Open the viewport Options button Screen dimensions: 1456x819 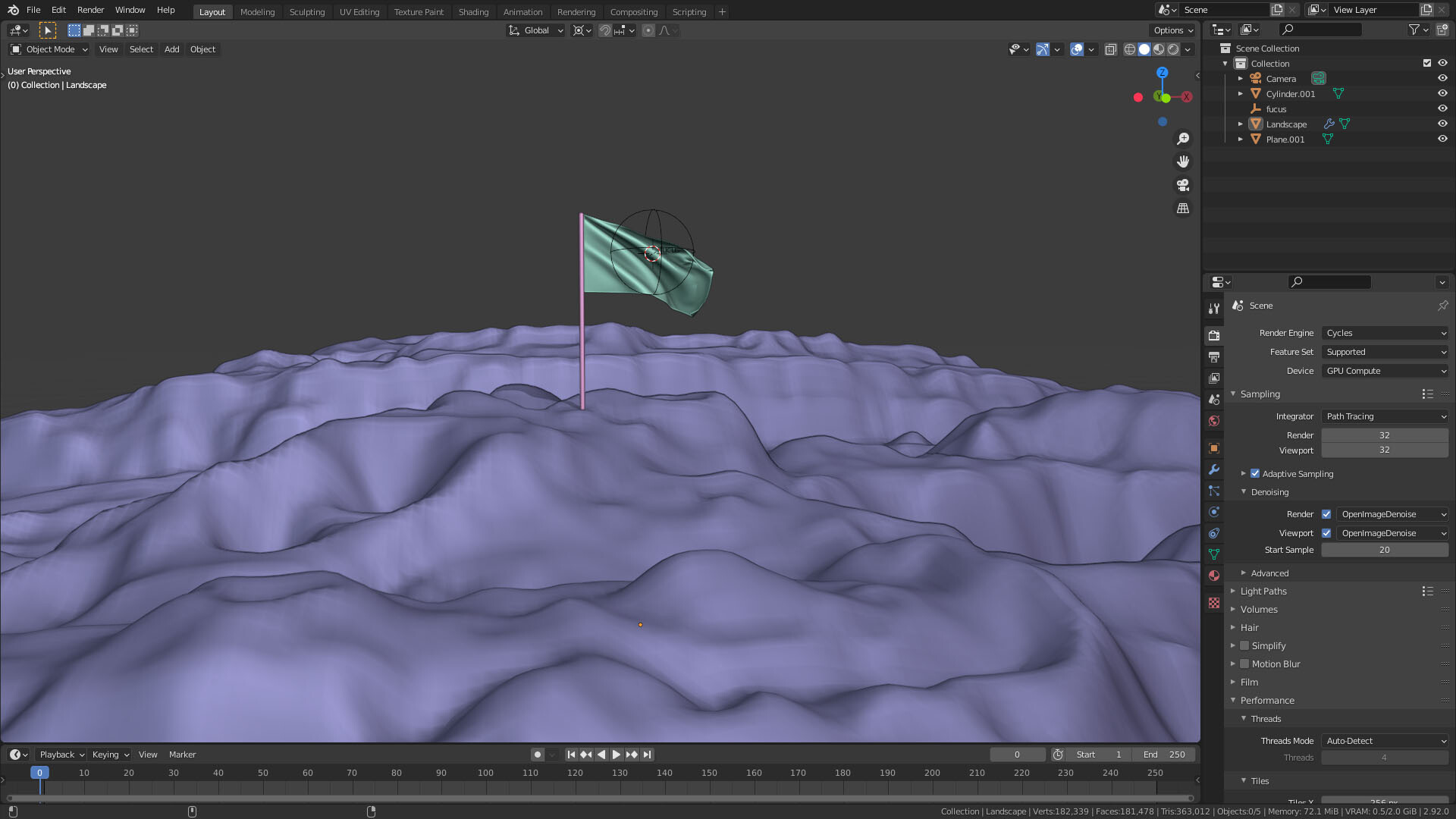pyautogui.click(x=1172, y=30)
